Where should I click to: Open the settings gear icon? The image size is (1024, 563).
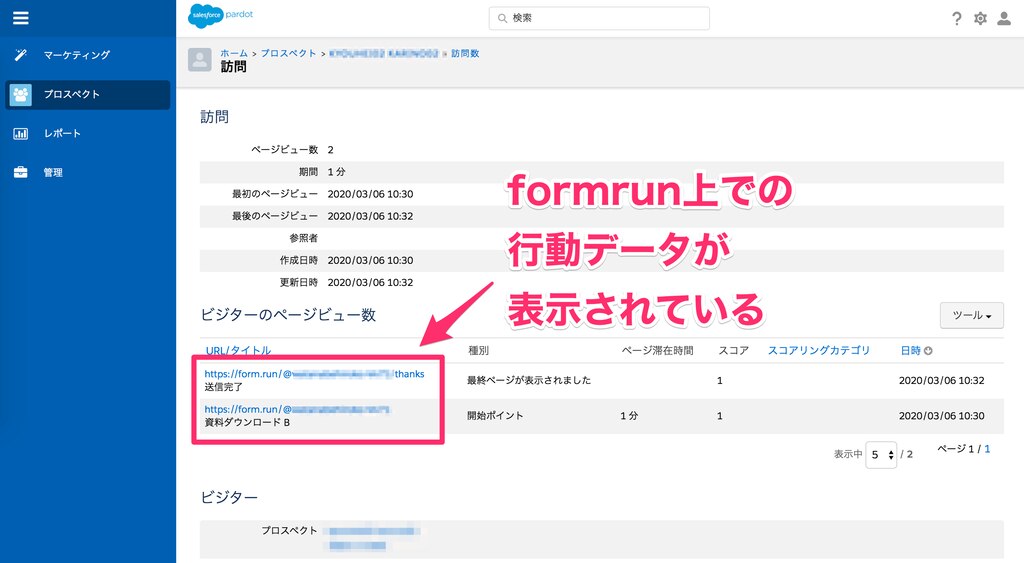pos(980,18)
